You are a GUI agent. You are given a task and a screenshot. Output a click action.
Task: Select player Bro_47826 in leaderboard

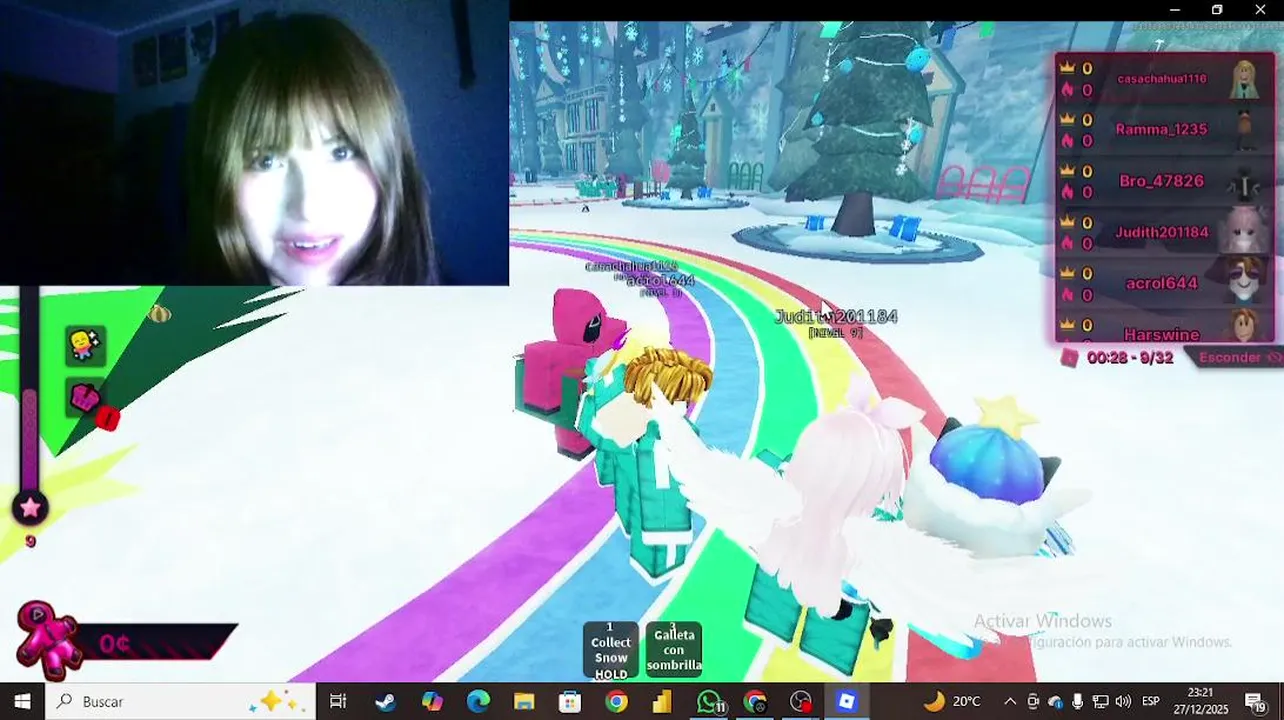1161,181
